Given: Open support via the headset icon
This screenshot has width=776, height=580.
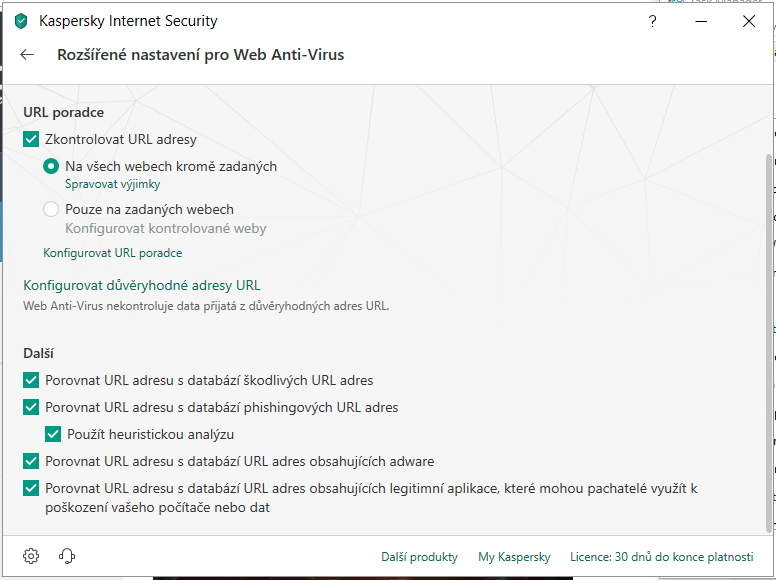Looking at the screenshot, I should click(x=67, y=556).
